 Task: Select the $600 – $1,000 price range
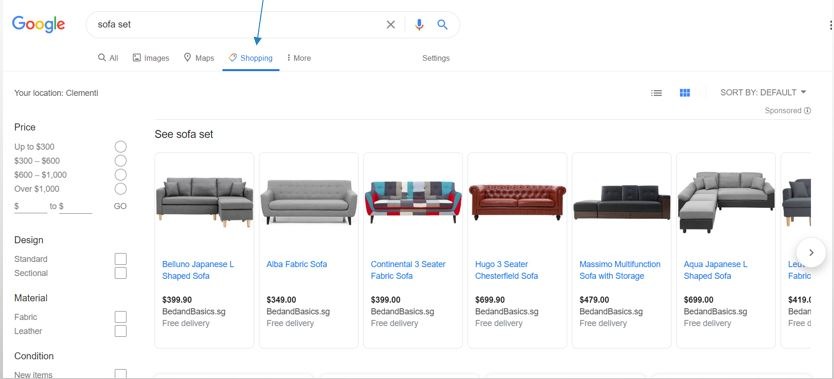point(121,175)
